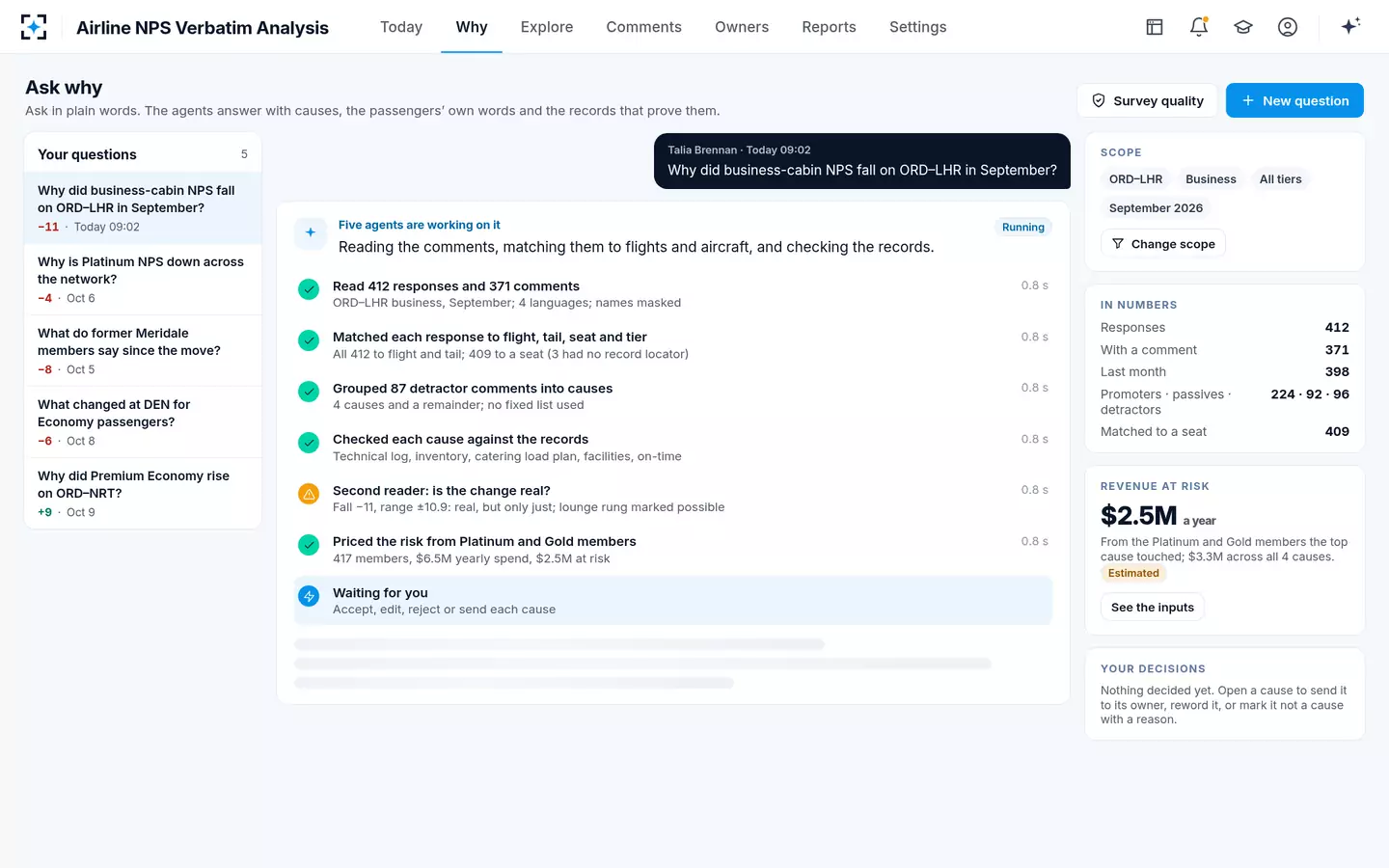
Task: Click the Survey quality button
Action: (1148, 100)
